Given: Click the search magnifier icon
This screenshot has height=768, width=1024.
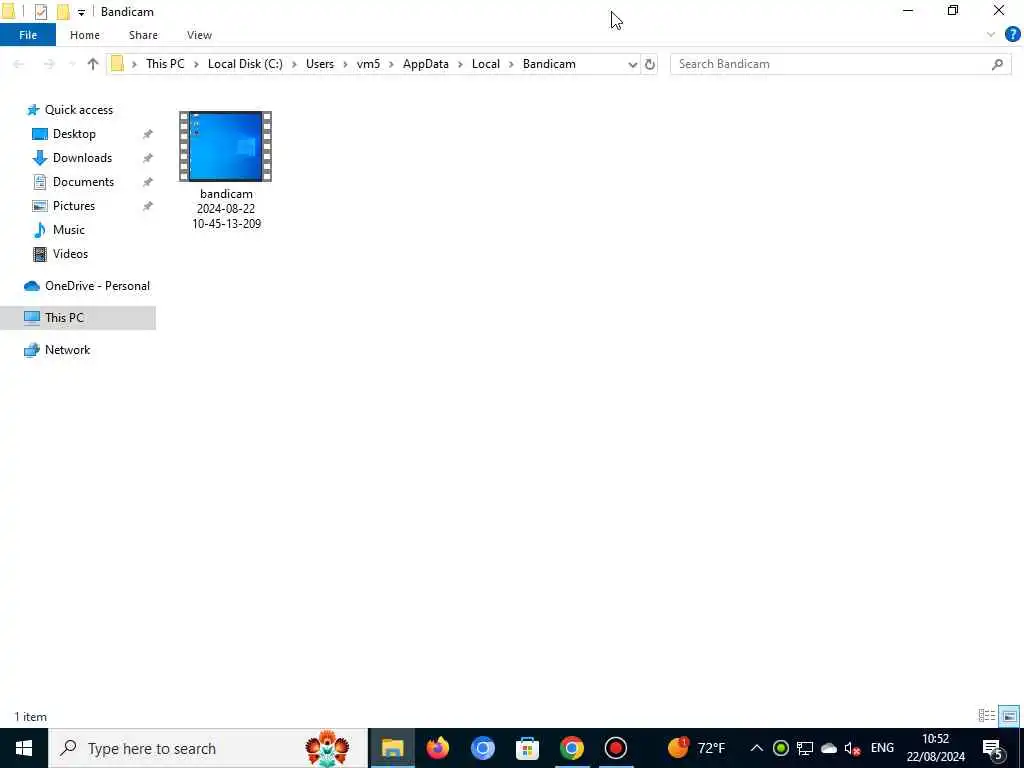Looking at the screenshot, I should 997,64.
